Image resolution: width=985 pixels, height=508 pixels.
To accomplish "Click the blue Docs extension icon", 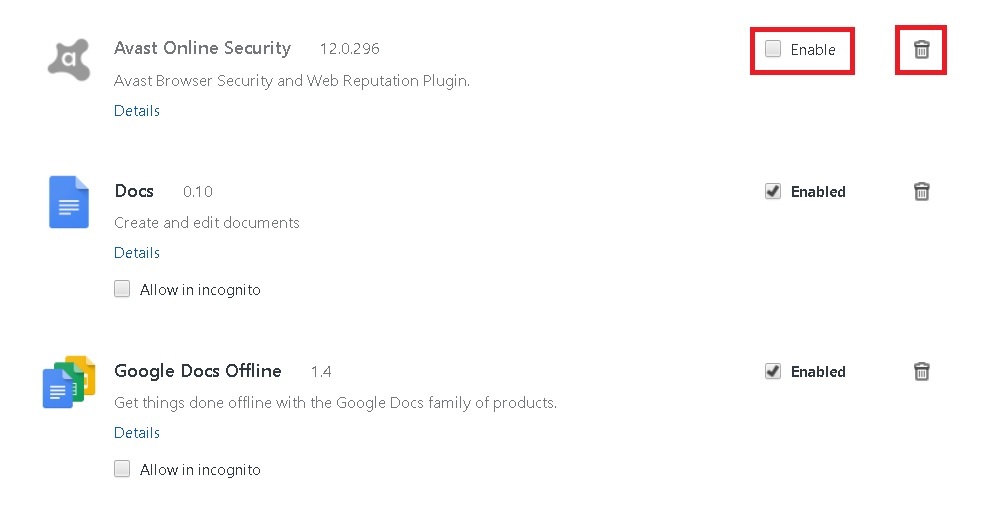I will 69,201.
